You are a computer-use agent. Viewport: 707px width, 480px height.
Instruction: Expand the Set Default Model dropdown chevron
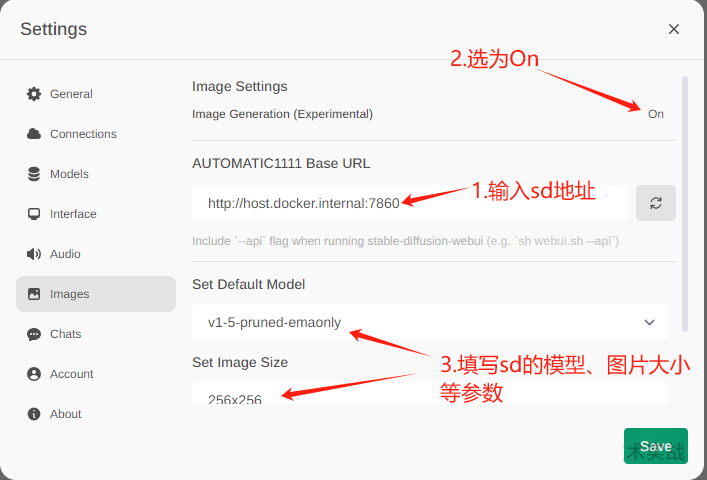click(x=649, y=322)
